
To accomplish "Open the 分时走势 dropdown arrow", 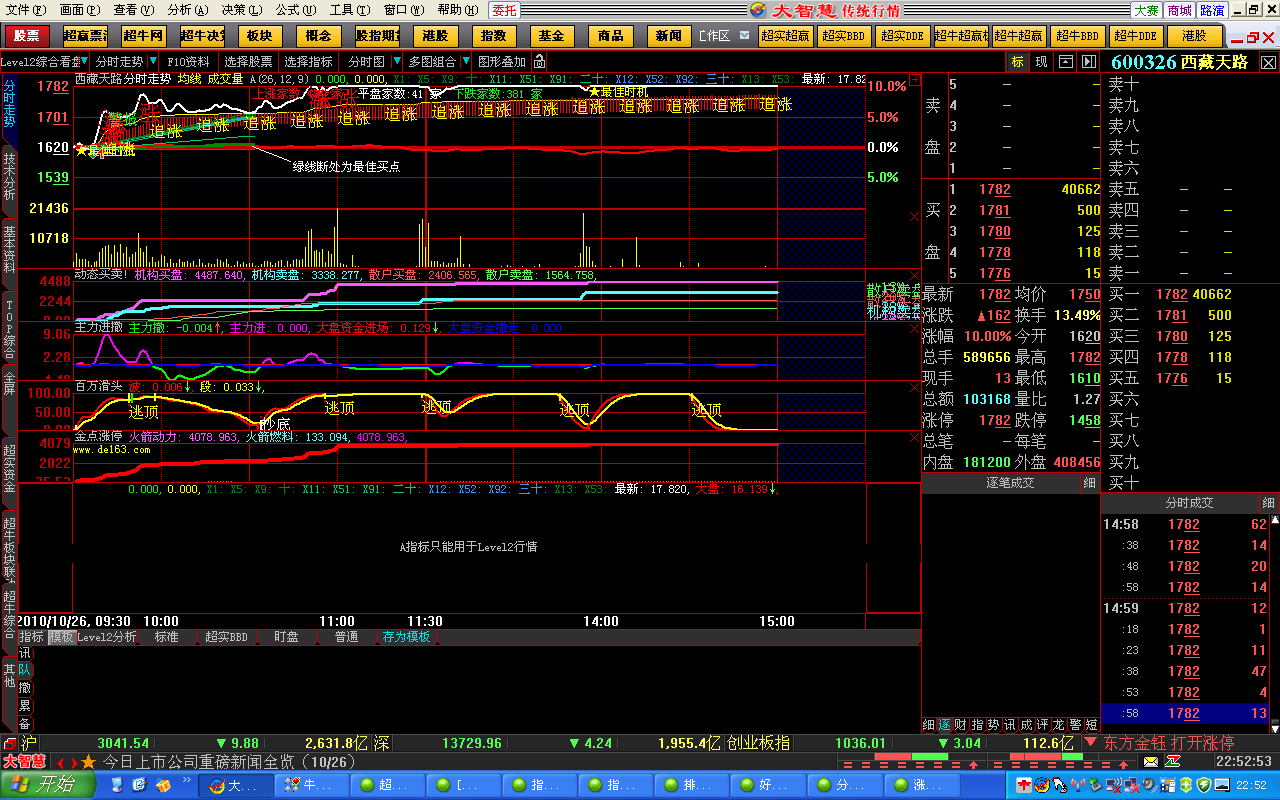I will click(153, 62).
